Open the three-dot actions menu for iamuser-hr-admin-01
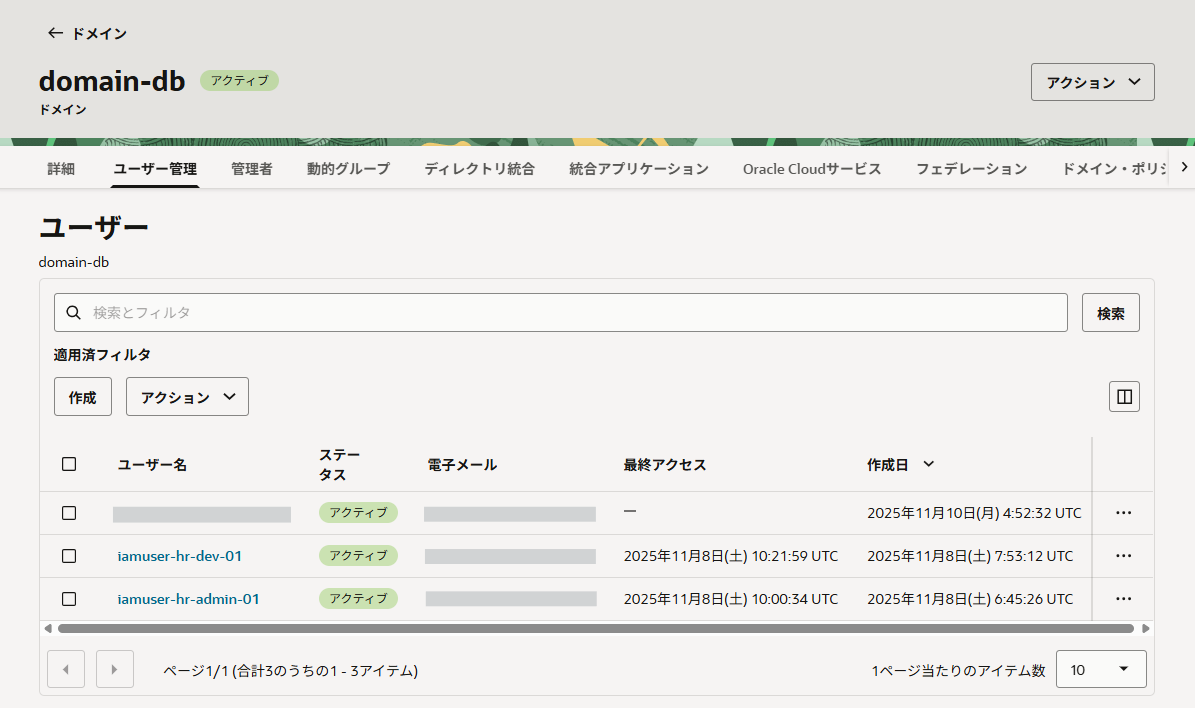Screen dimensions: 1195x708 pyautogui.click(x=1123, y=598)
